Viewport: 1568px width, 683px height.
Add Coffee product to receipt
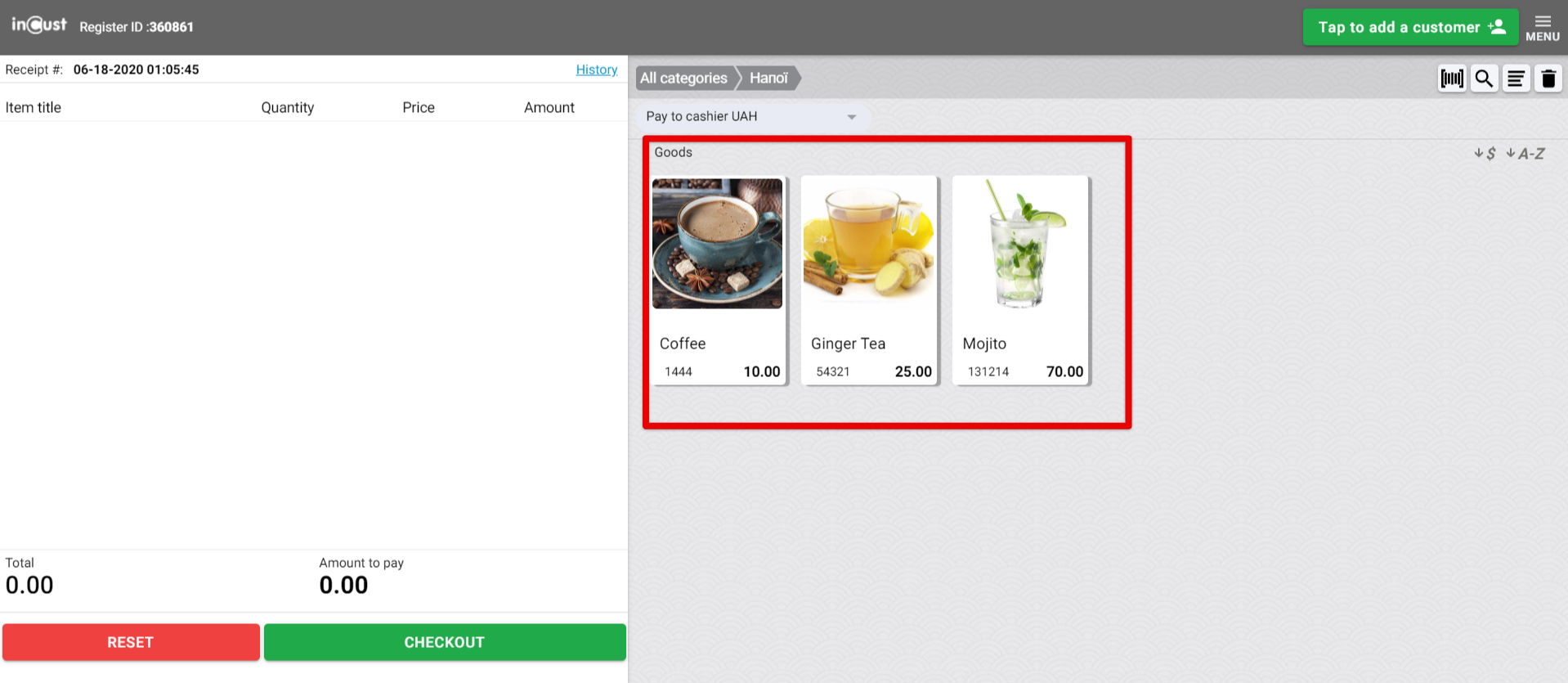pyautogui.click(x=719, y=280)
